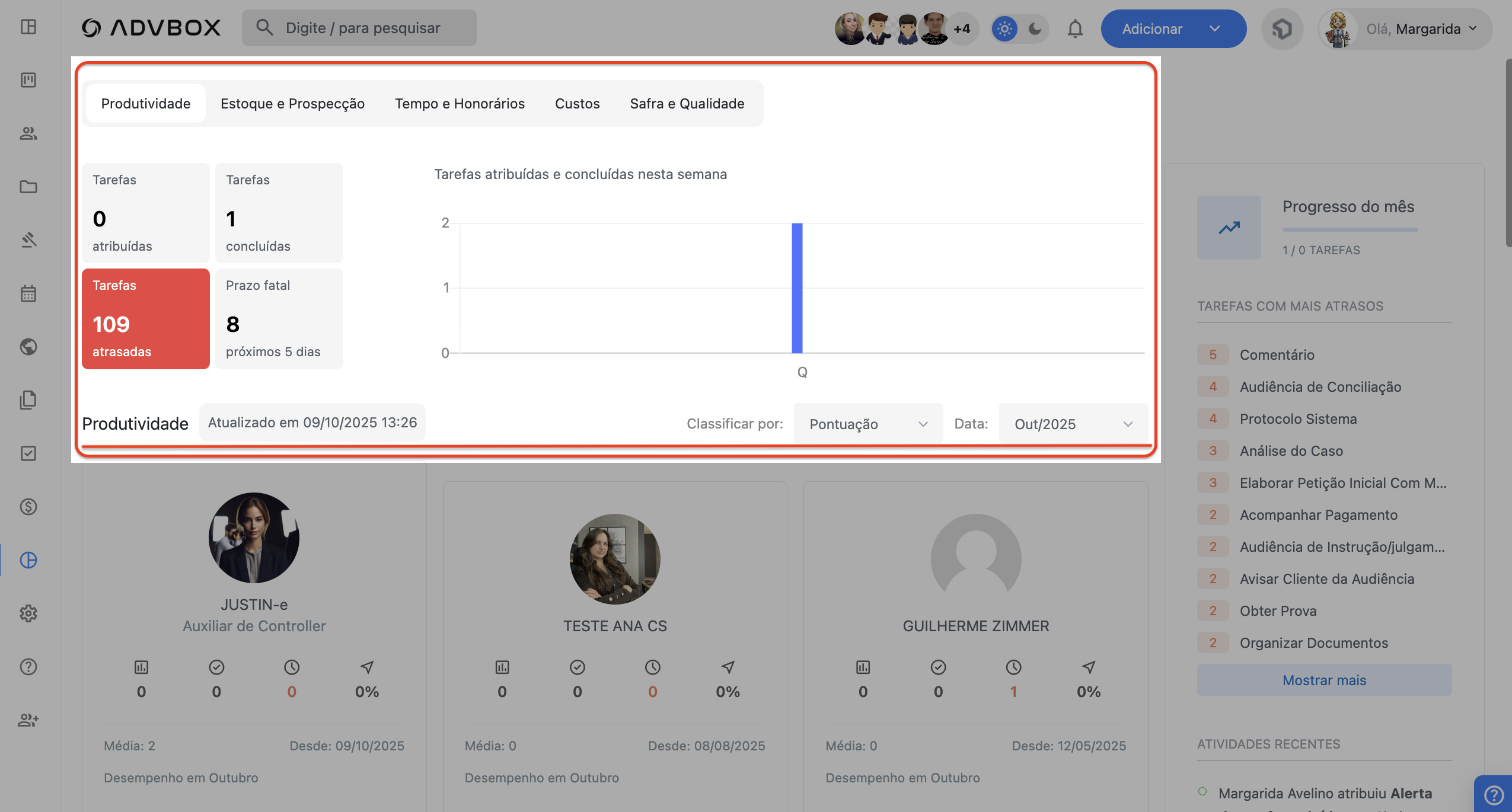
Task: Open the notifications bell icon
Action: (x=1075, y=28)
